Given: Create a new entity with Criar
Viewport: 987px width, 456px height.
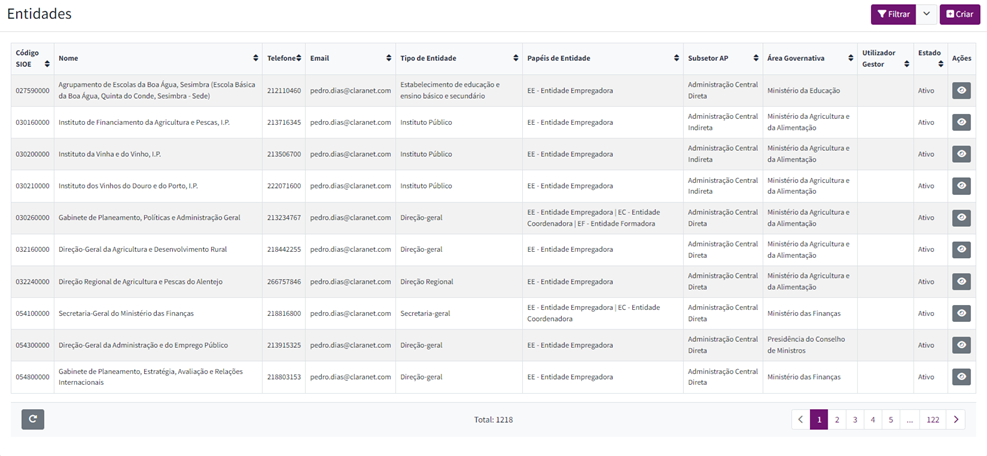Looking at the screenshot, I should (x=960, y=14).
